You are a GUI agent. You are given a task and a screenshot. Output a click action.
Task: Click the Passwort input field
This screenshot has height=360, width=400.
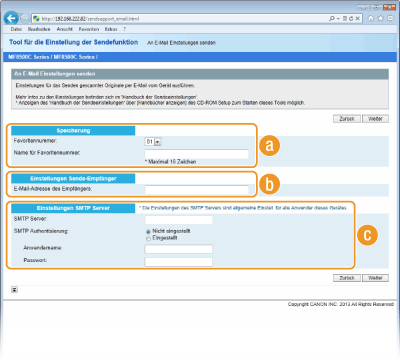[179, 262]
